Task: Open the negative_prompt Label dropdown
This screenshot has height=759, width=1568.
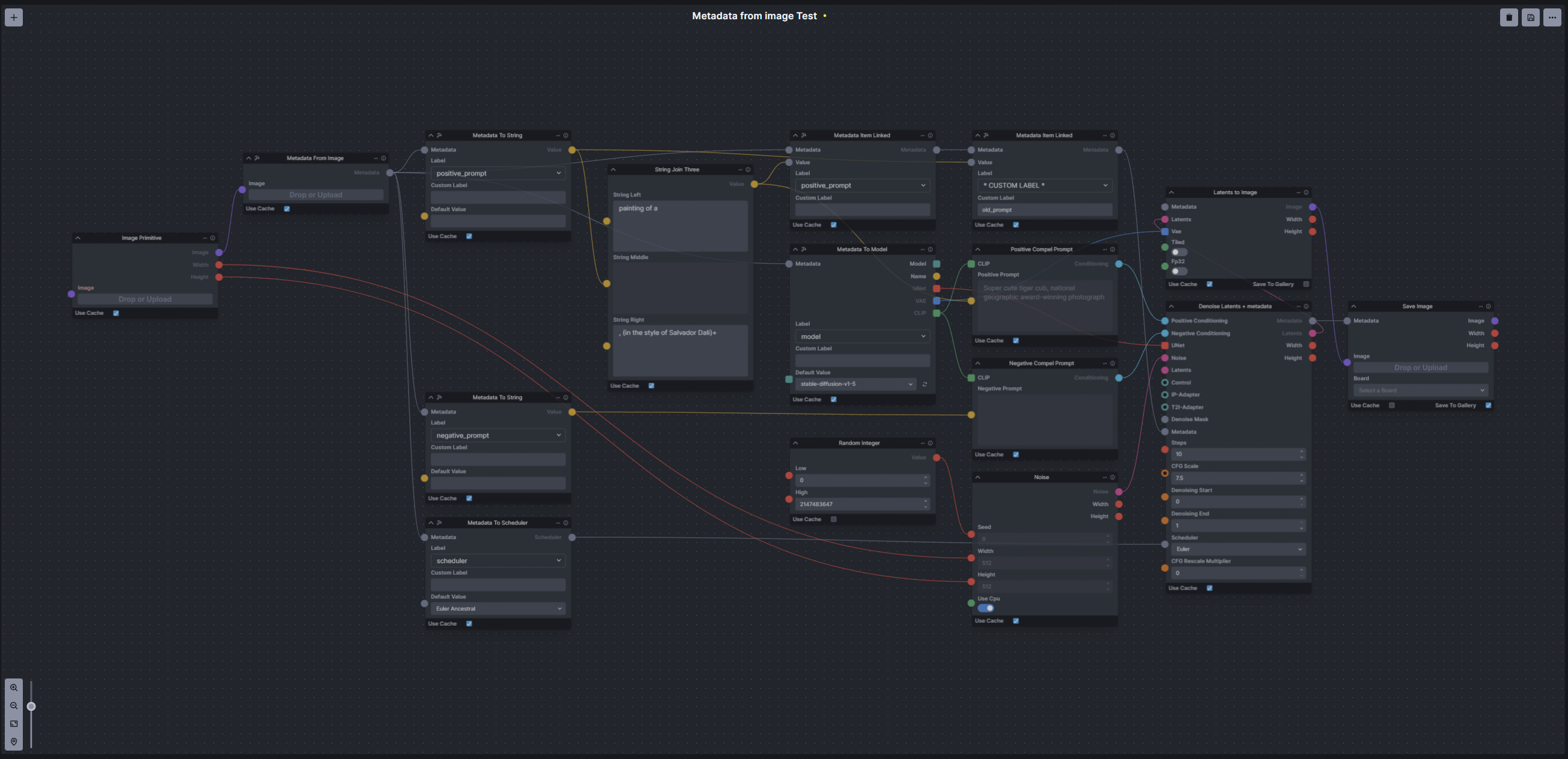Action: (x=497, y=435)
